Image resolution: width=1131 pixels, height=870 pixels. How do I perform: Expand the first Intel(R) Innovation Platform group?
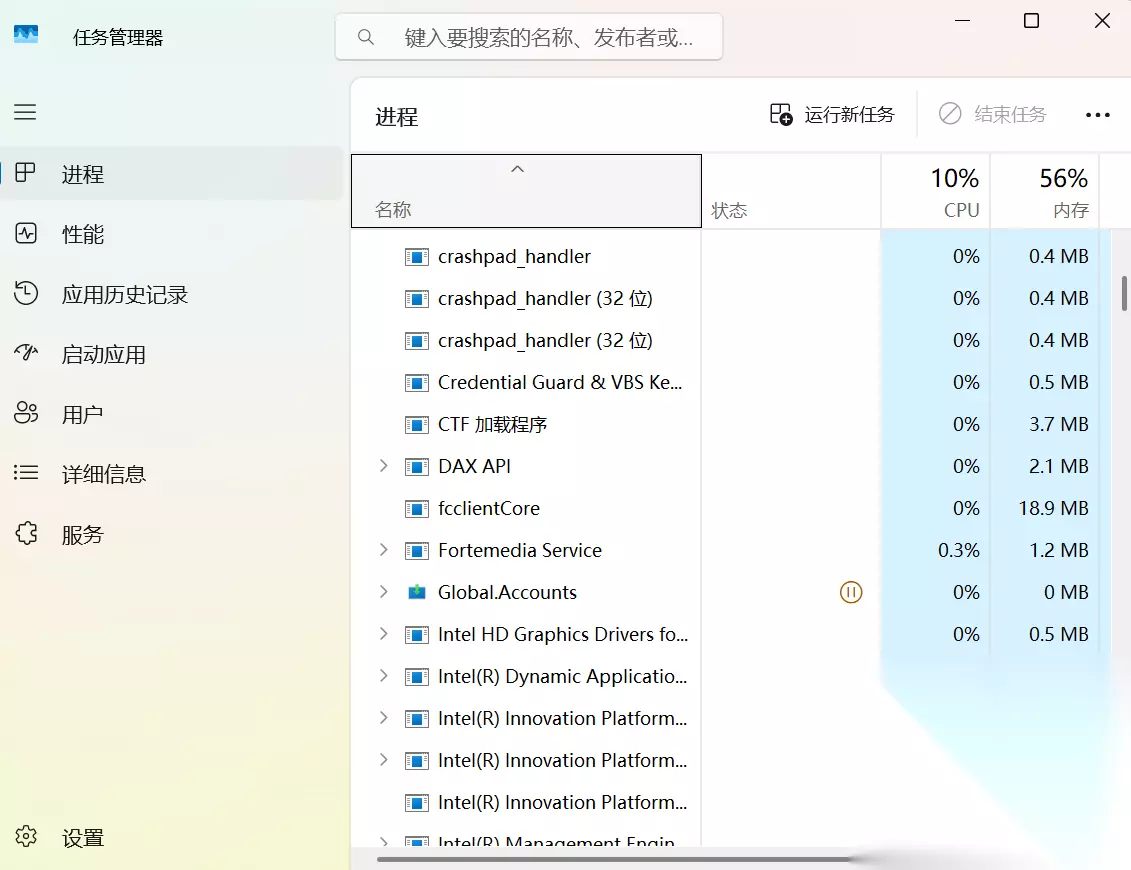(384, 718)
